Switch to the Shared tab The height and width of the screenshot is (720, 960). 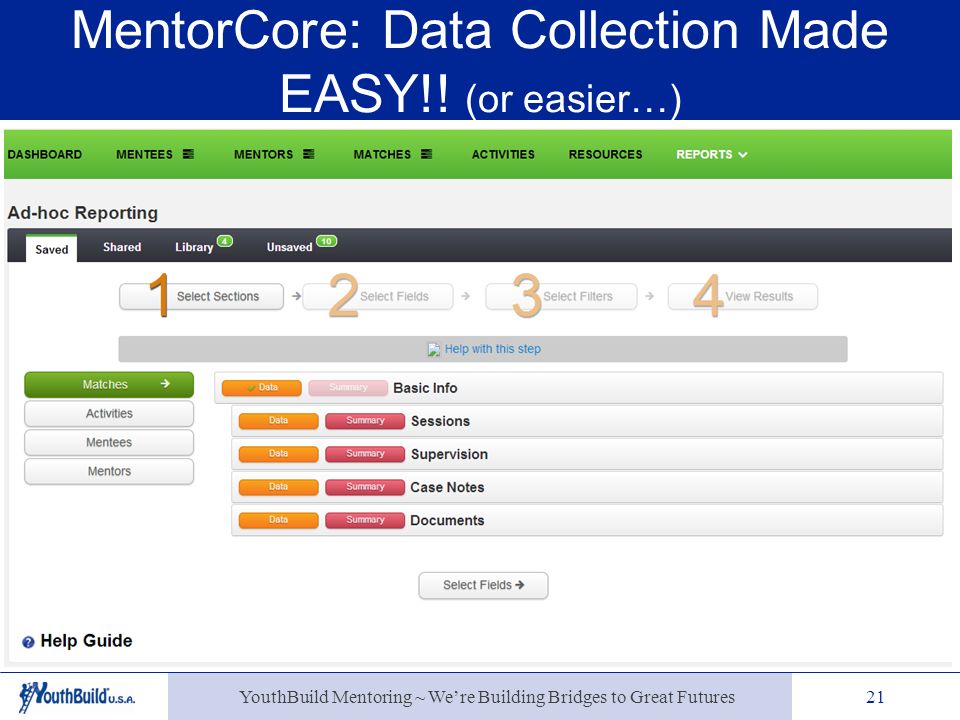[x=122, y=247]
